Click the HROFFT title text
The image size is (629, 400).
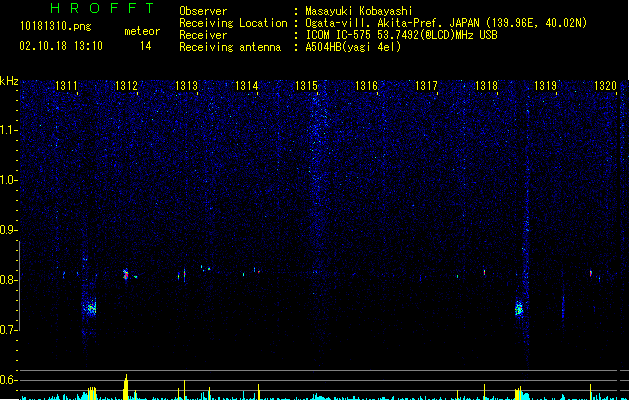[x=103, y=8]
